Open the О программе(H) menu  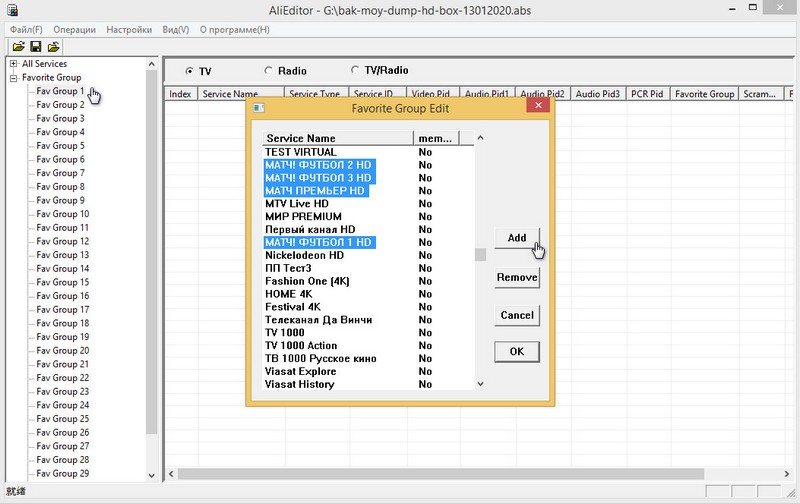[235, 30]
